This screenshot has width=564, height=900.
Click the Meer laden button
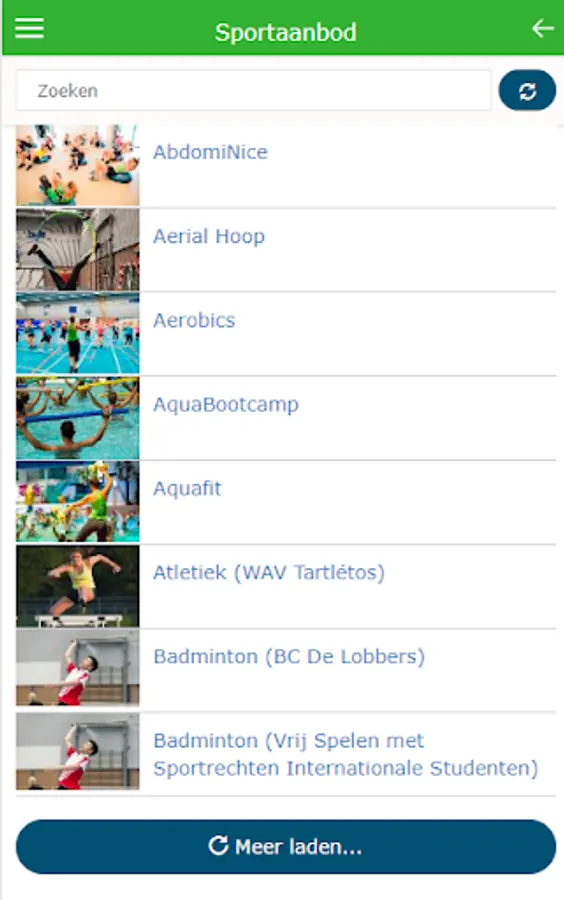pos(286,847)
